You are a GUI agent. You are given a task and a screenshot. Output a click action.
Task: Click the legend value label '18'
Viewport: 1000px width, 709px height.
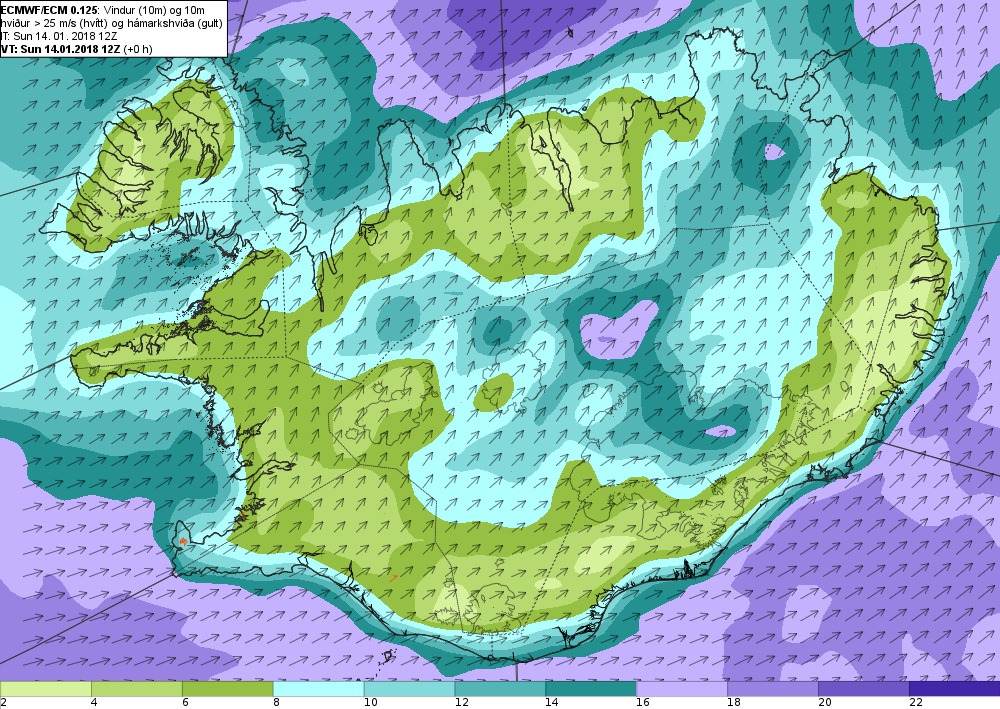tap(734, 703)
